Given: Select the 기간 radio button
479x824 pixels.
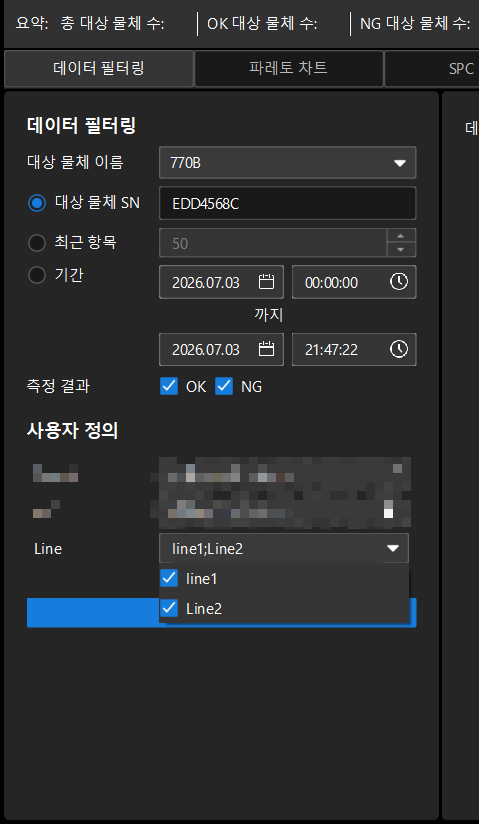Looking at the screenshot, I should pyautogui.click(x=37, y=275).
